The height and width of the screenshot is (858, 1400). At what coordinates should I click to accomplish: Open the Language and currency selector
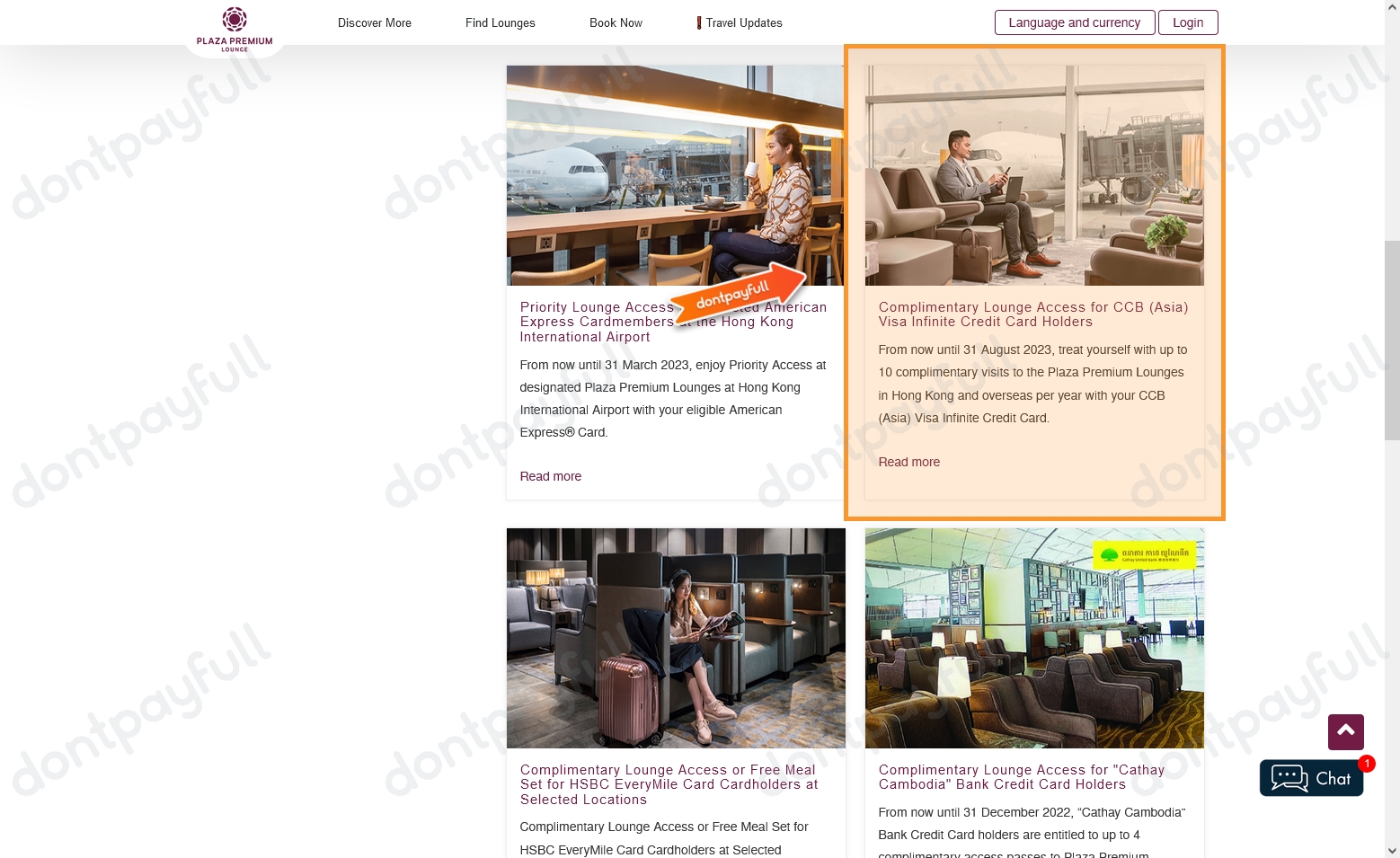pyautogui.click(x=1074, y=22)
